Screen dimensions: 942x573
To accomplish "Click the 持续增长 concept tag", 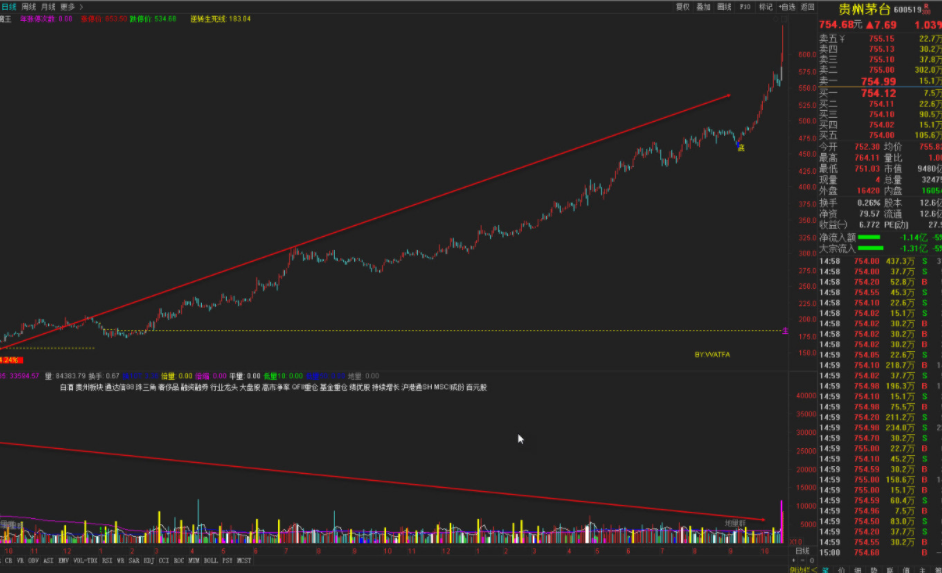I will click(386, 387).
